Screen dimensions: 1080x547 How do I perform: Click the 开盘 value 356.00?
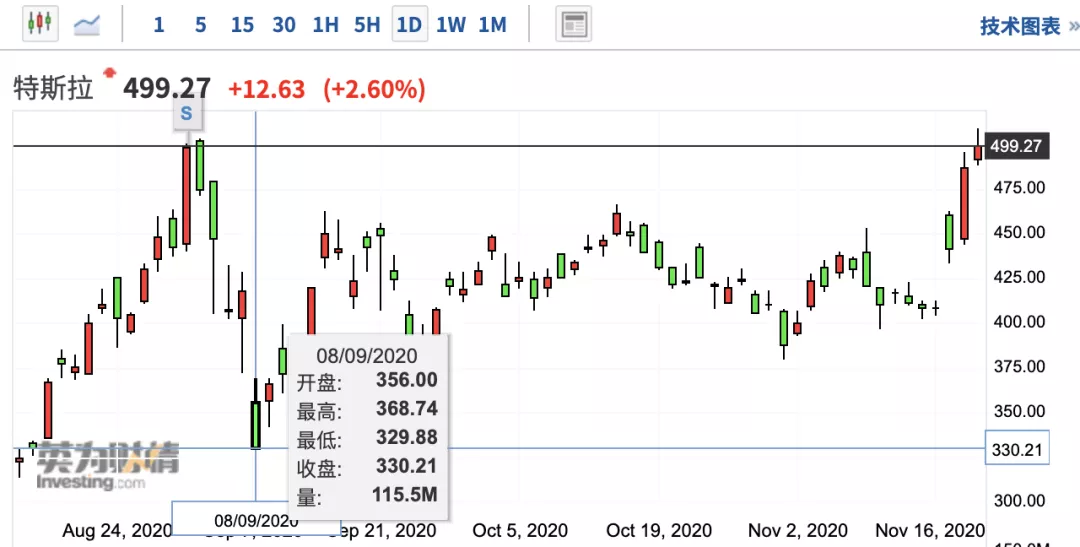(406, 380)
